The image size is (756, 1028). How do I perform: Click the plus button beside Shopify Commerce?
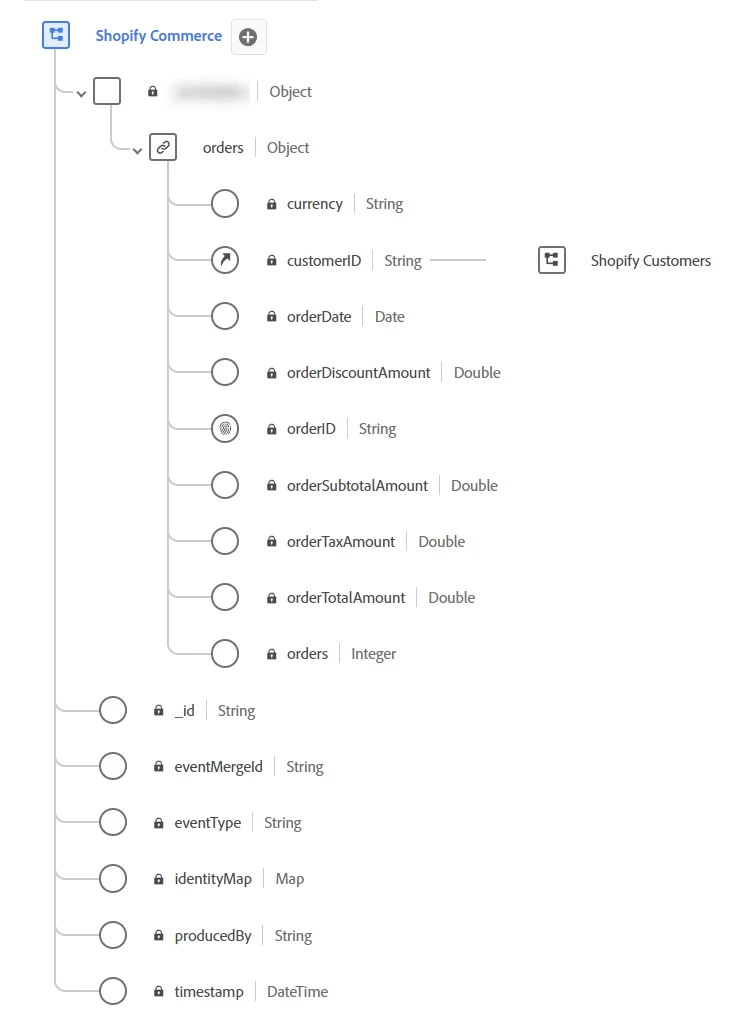click(249, 37)
